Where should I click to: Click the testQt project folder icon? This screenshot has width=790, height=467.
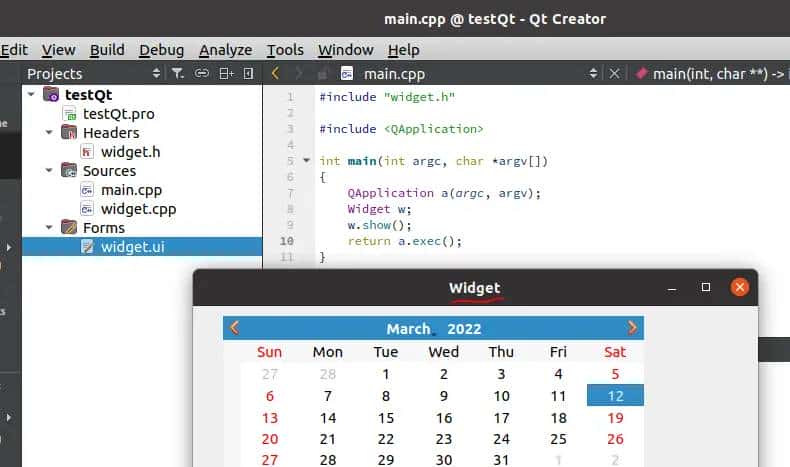point(51,94)
